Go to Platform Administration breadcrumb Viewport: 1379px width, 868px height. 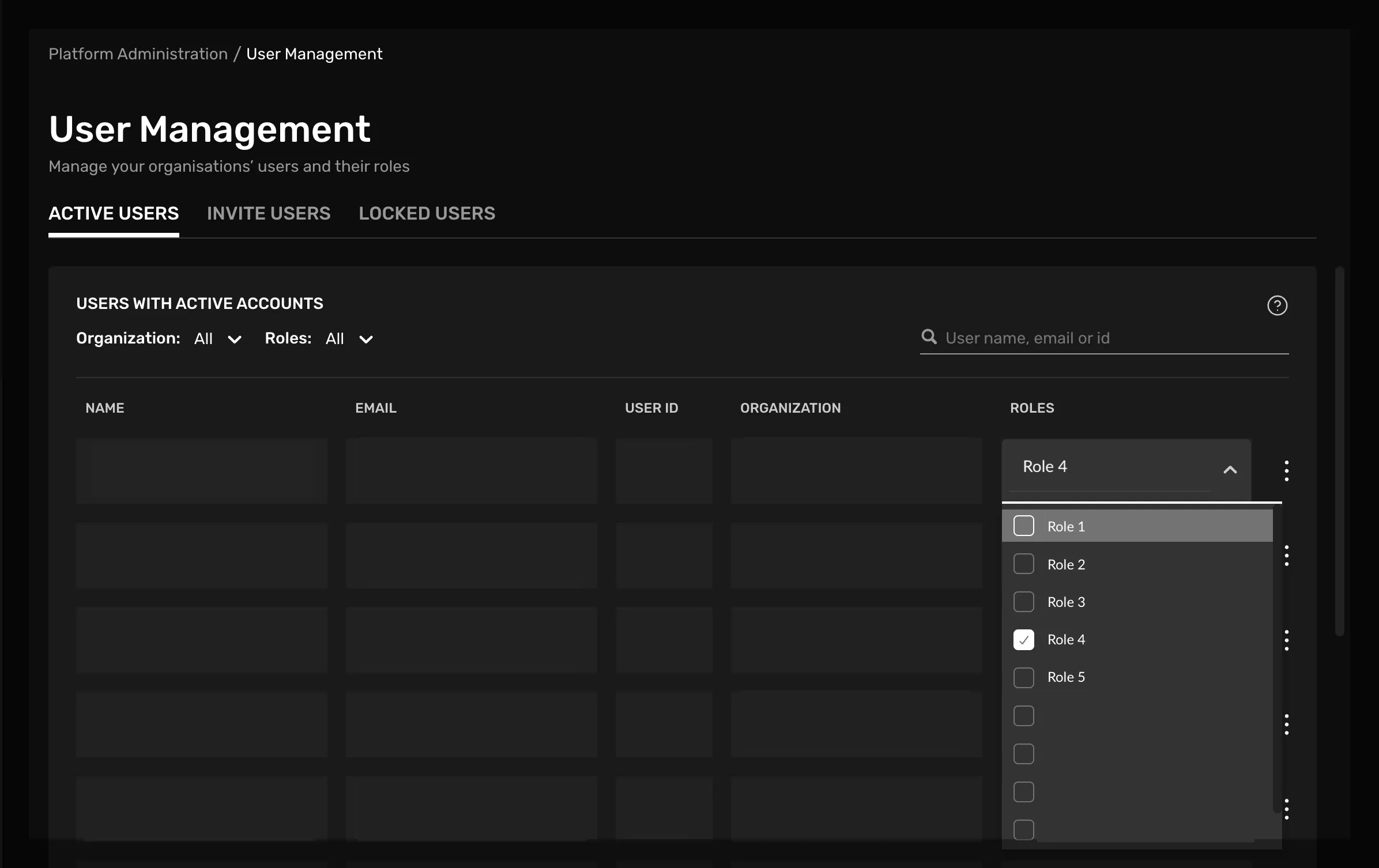[x=138, y=54]
